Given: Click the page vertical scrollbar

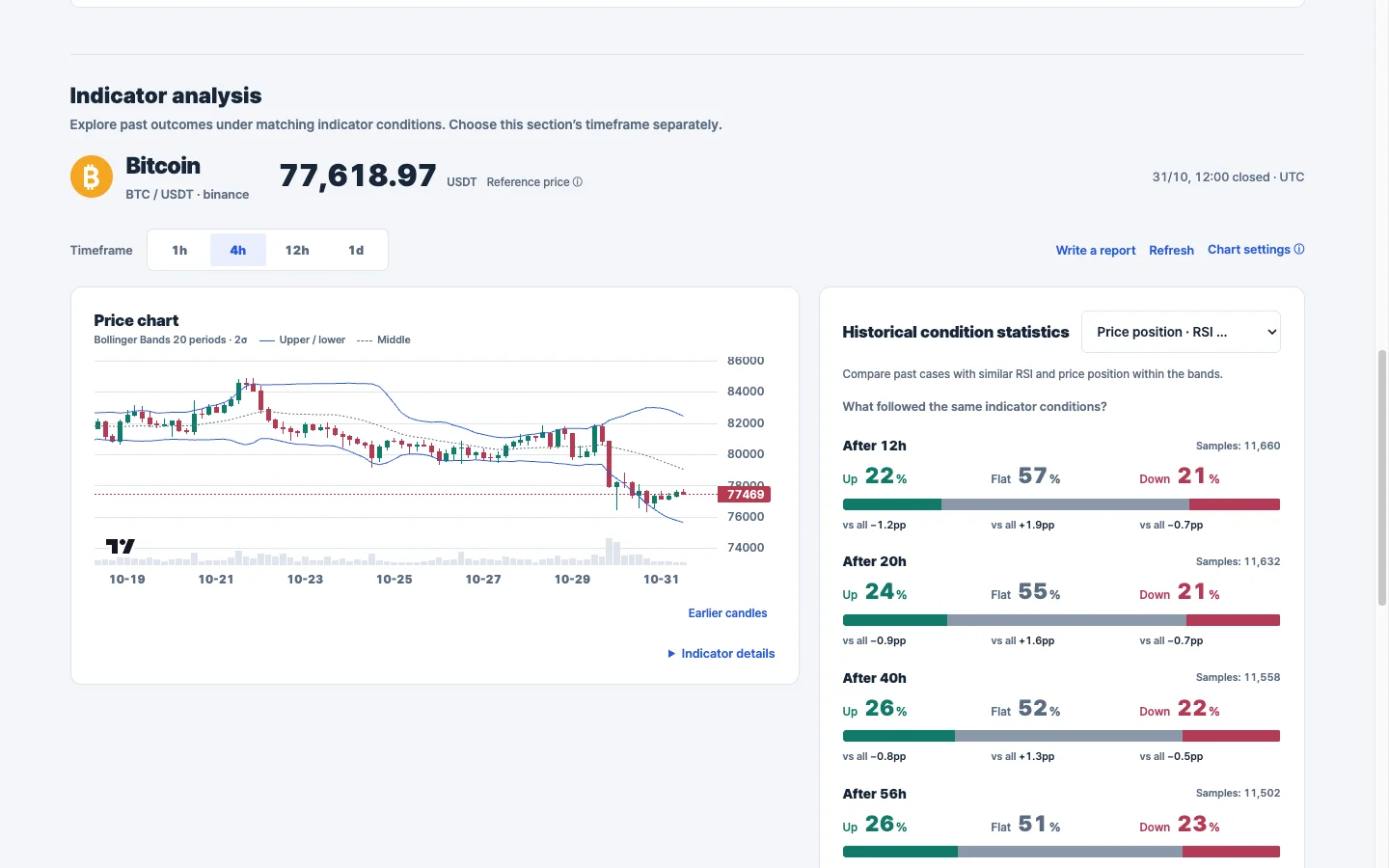Looking at the screenshot, I should click(x=1382, y=477).
